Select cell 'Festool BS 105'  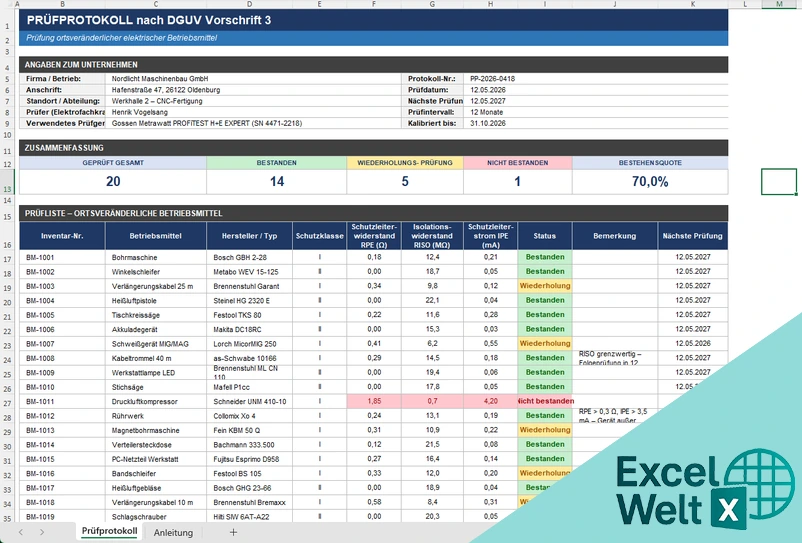tap(249, 473)
